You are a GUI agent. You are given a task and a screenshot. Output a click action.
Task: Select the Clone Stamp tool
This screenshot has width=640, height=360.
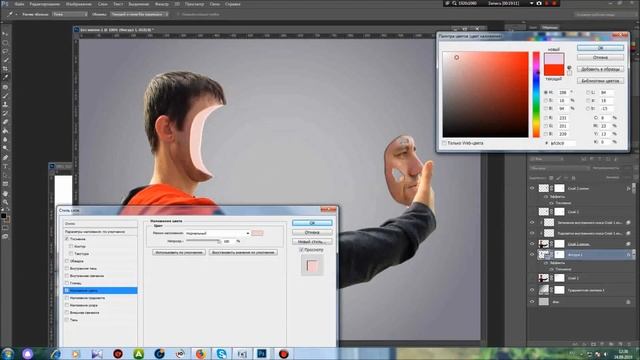(x=5, y=104)
